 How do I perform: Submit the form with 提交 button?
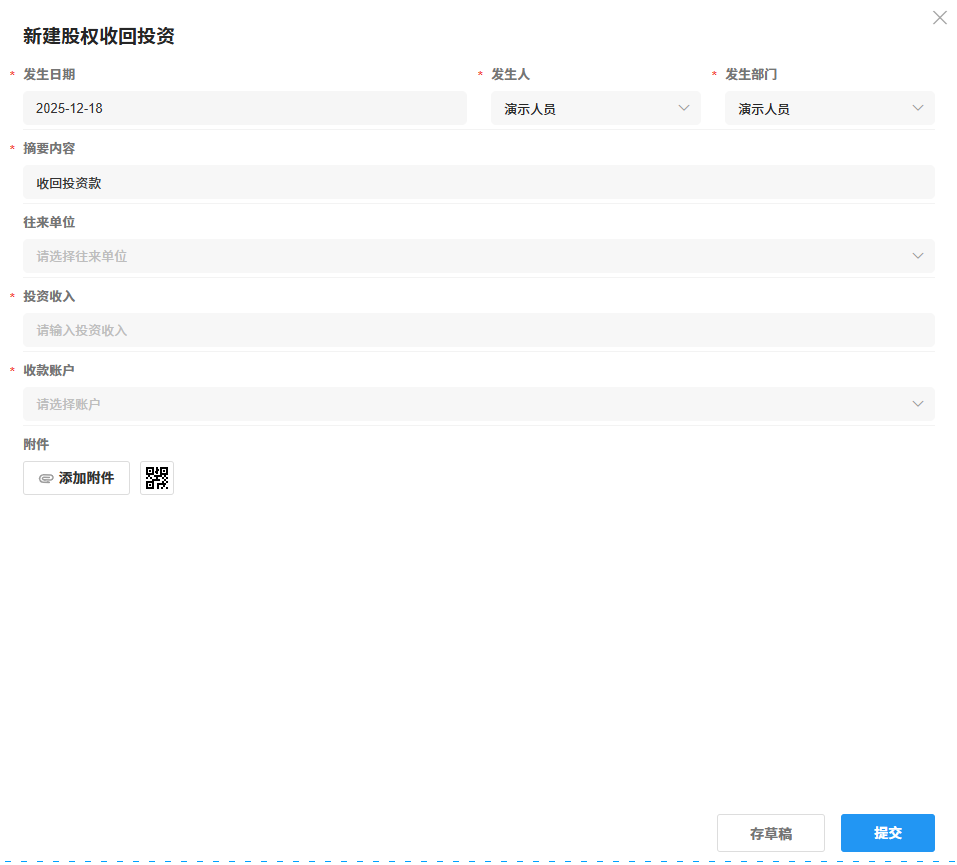(x=887, y=832)
